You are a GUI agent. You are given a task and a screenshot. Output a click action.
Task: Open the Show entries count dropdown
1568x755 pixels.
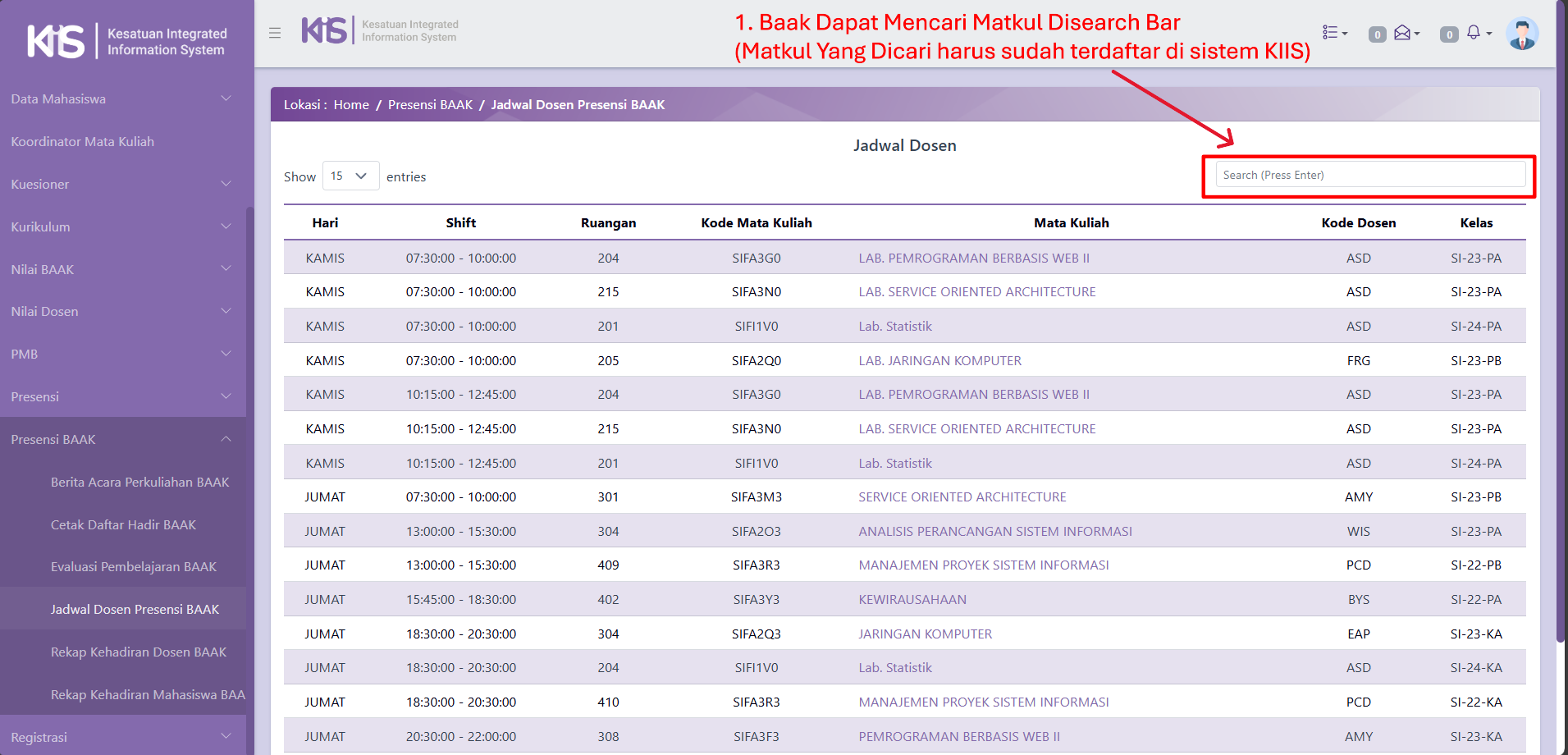(350, 176)
